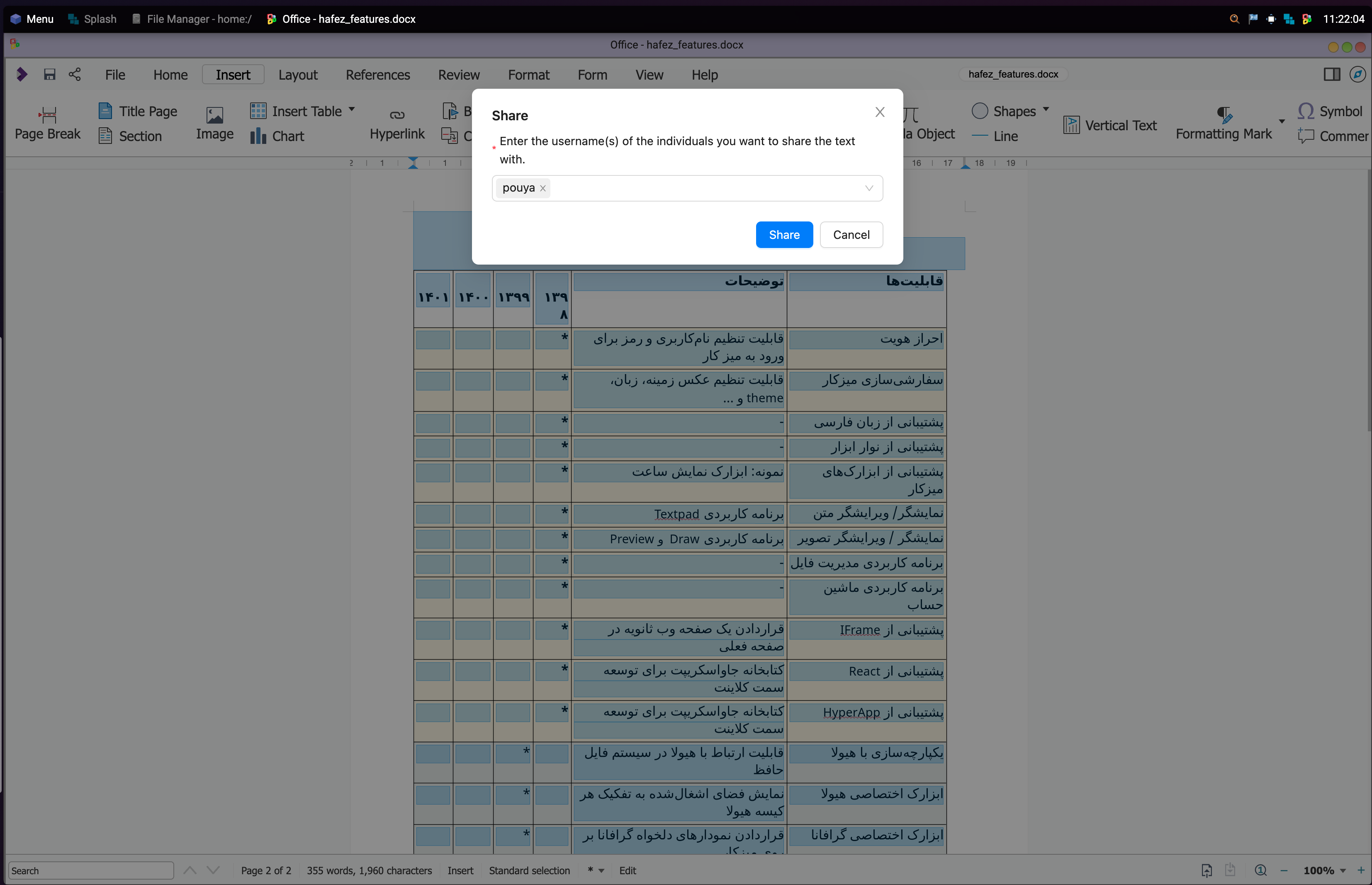Open the zoom percentage dropdown
Viewport: 1372px width, 885px height.
pos(1343,870)
